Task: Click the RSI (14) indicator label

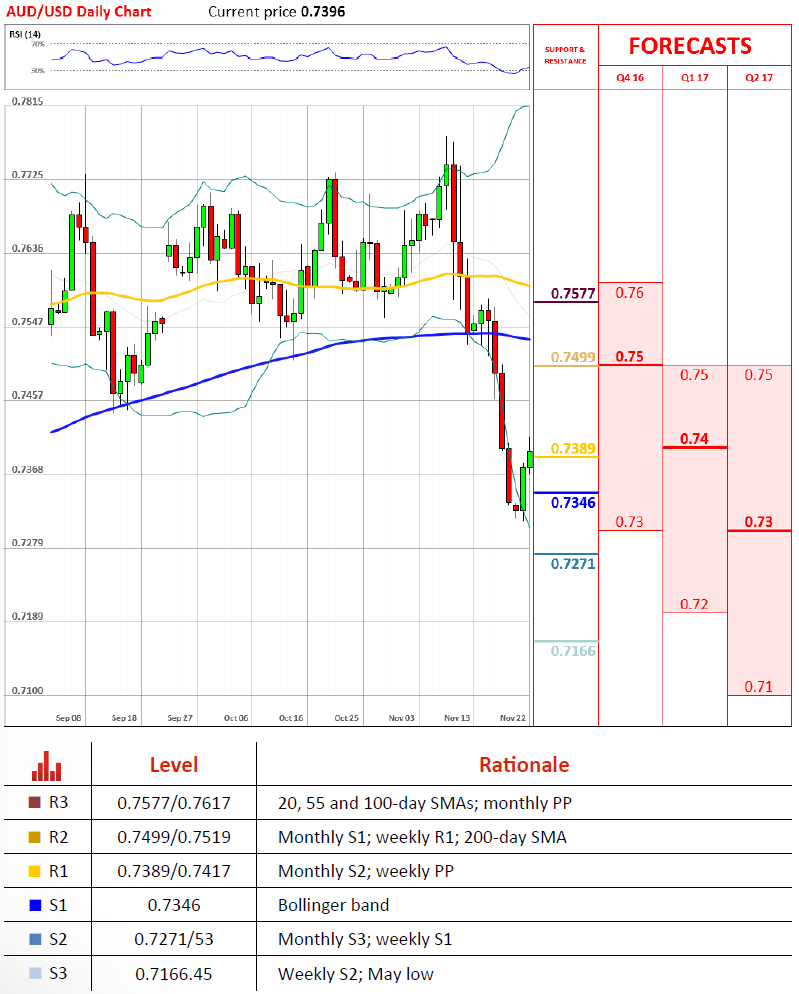Action: 25,34
